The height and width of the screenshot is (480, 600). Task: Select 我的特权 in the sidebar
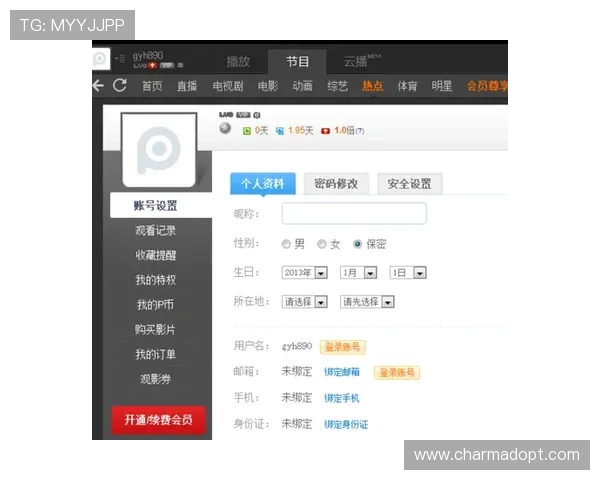pyautogui.click(x=155, y=280)
